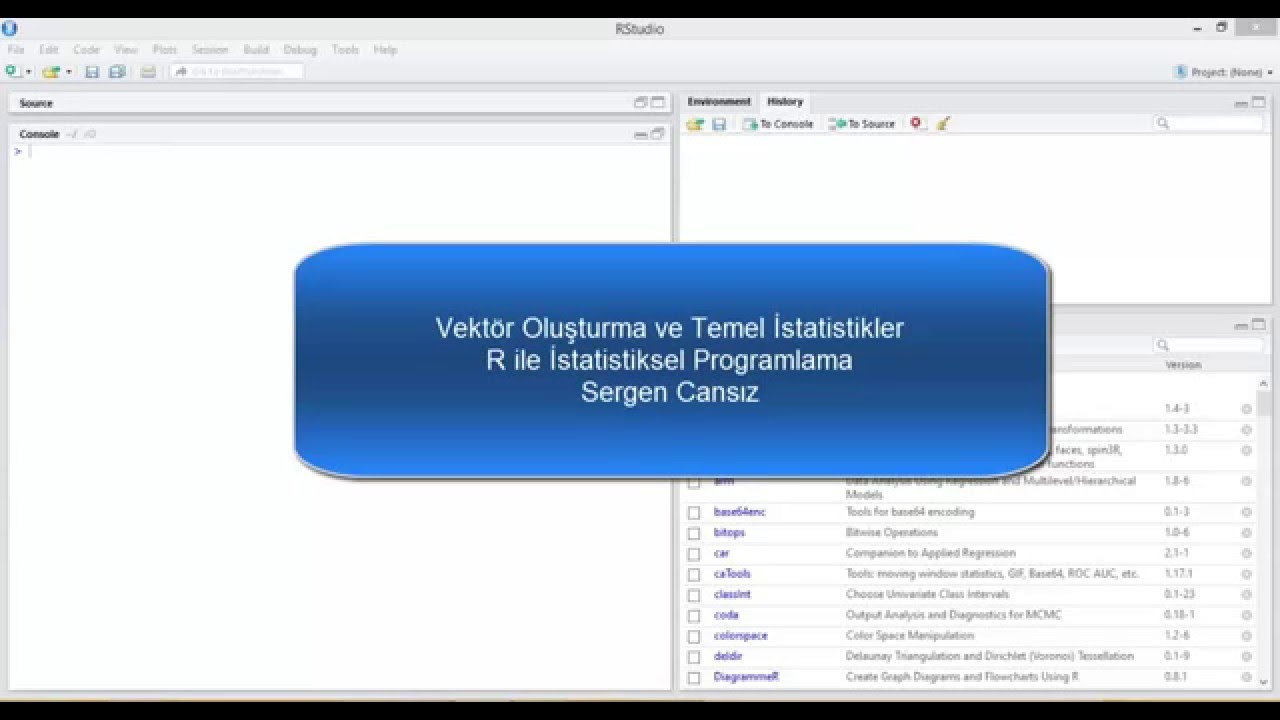Minimize the History pane
1280x720 pixels.
pos(1241,103)
